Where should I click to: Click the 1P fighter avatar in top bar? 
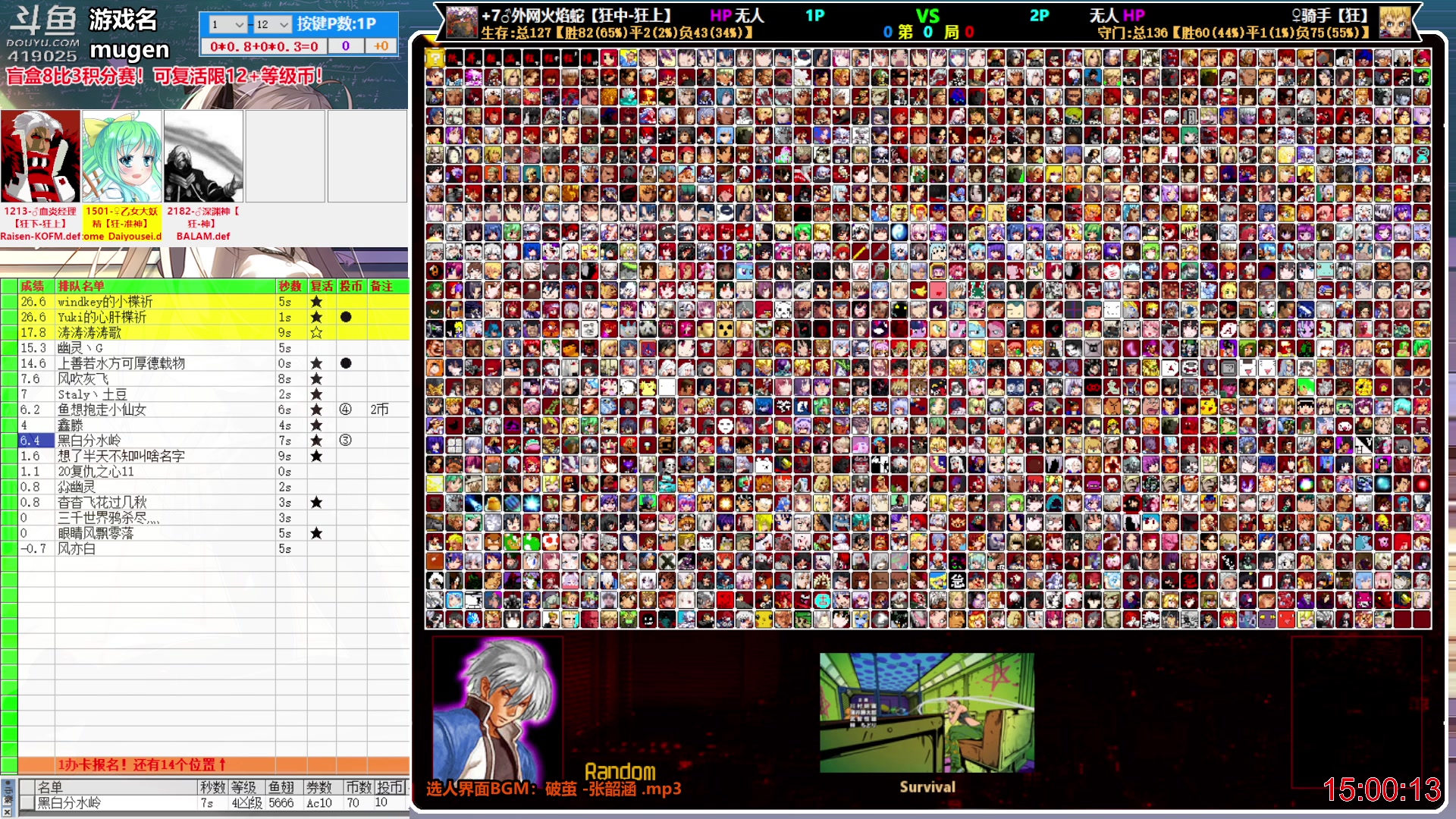pos(461,23)
